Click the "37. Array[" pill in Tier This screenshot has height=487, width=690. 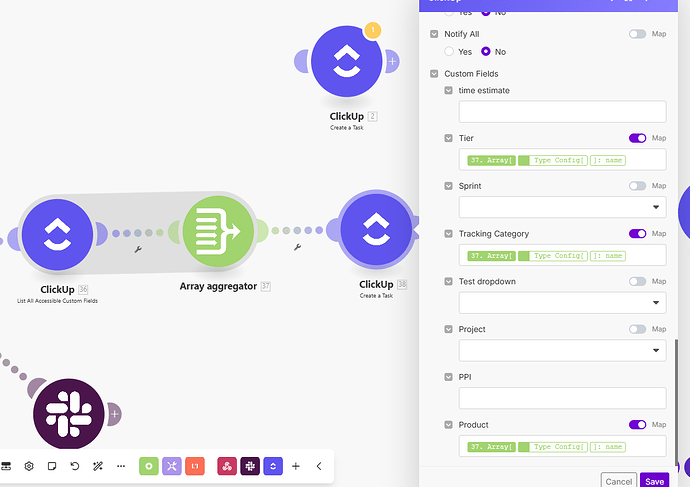click(x=491, y=160)
